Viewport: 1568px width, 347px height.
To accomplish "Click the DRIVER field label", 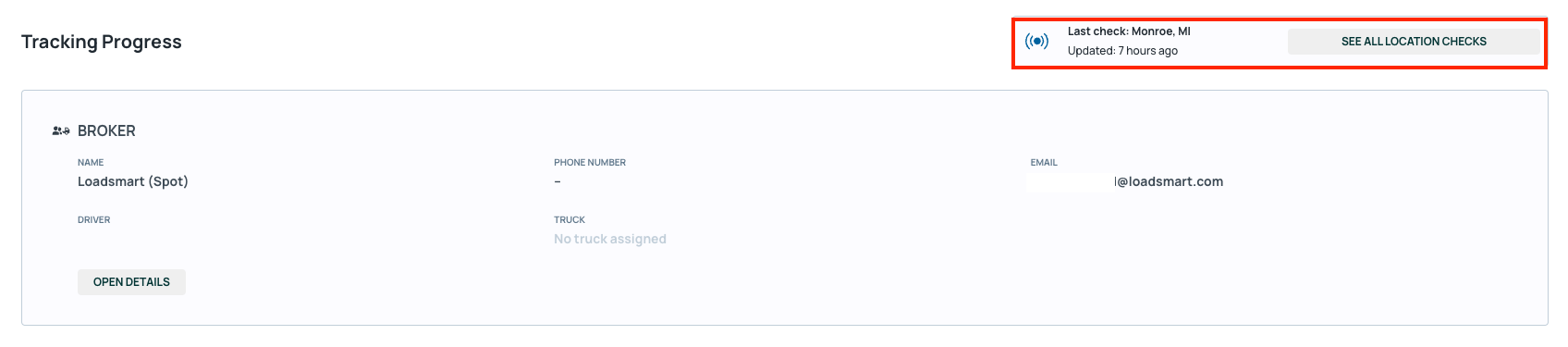I will pos(94,220).
